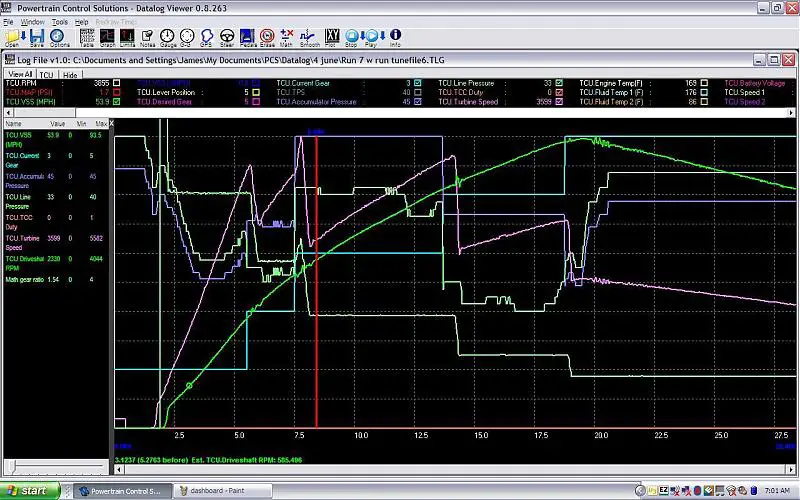The image size is (800, 500).
Task: Open the Tools menu
Action: click(60, 22)
